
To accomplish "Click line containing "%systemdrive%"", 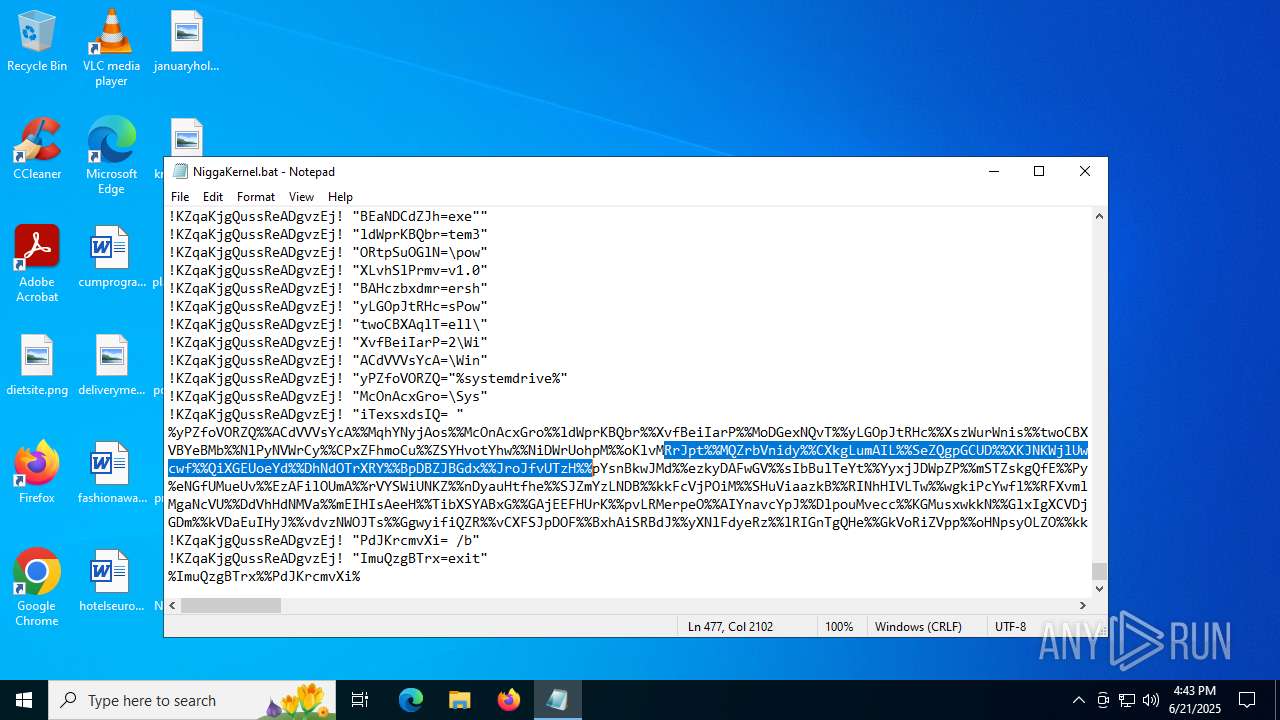I will point(368,378).
